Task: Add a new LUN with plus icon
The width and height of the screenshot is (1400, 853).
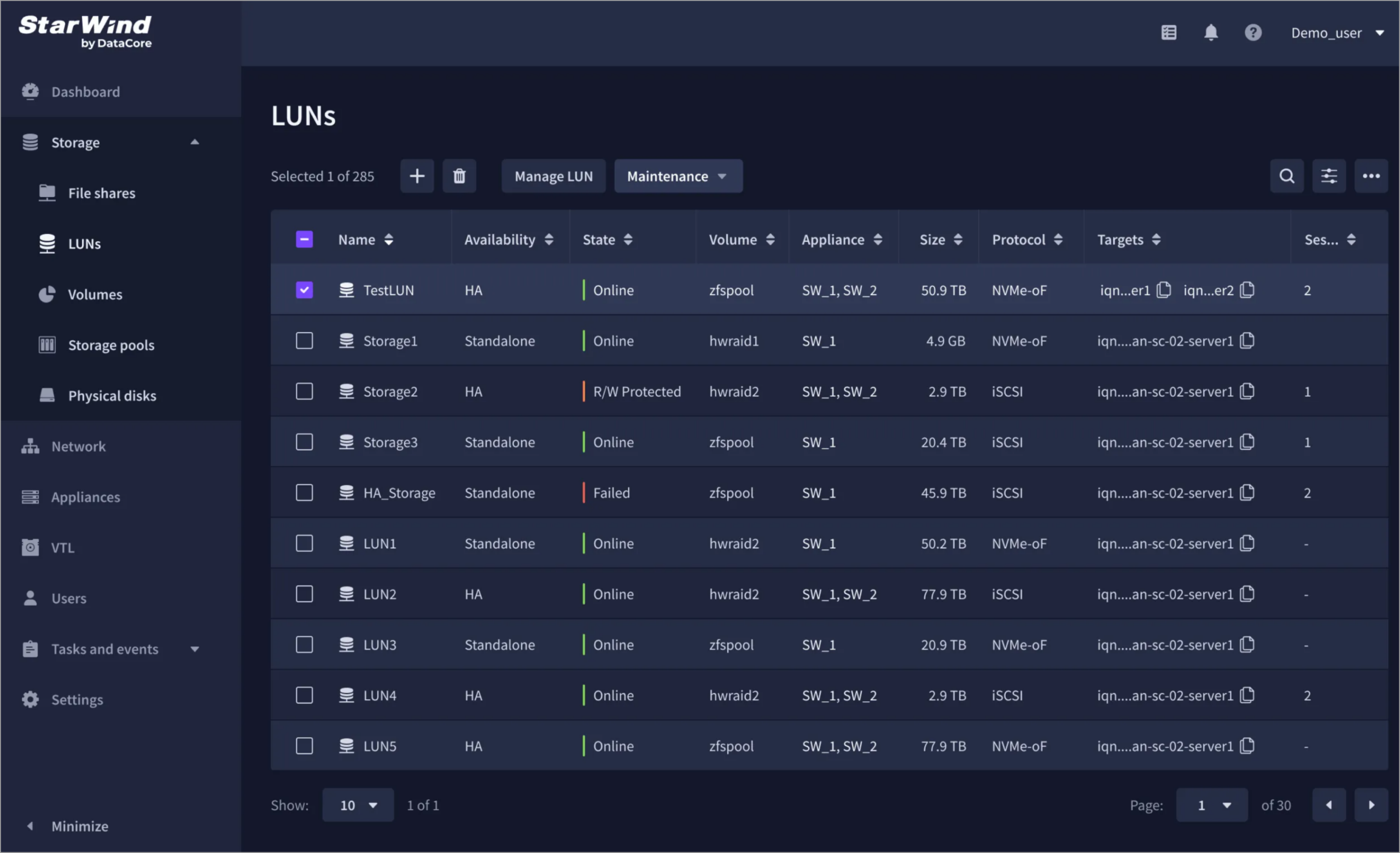Action: [x=417, y=176]
